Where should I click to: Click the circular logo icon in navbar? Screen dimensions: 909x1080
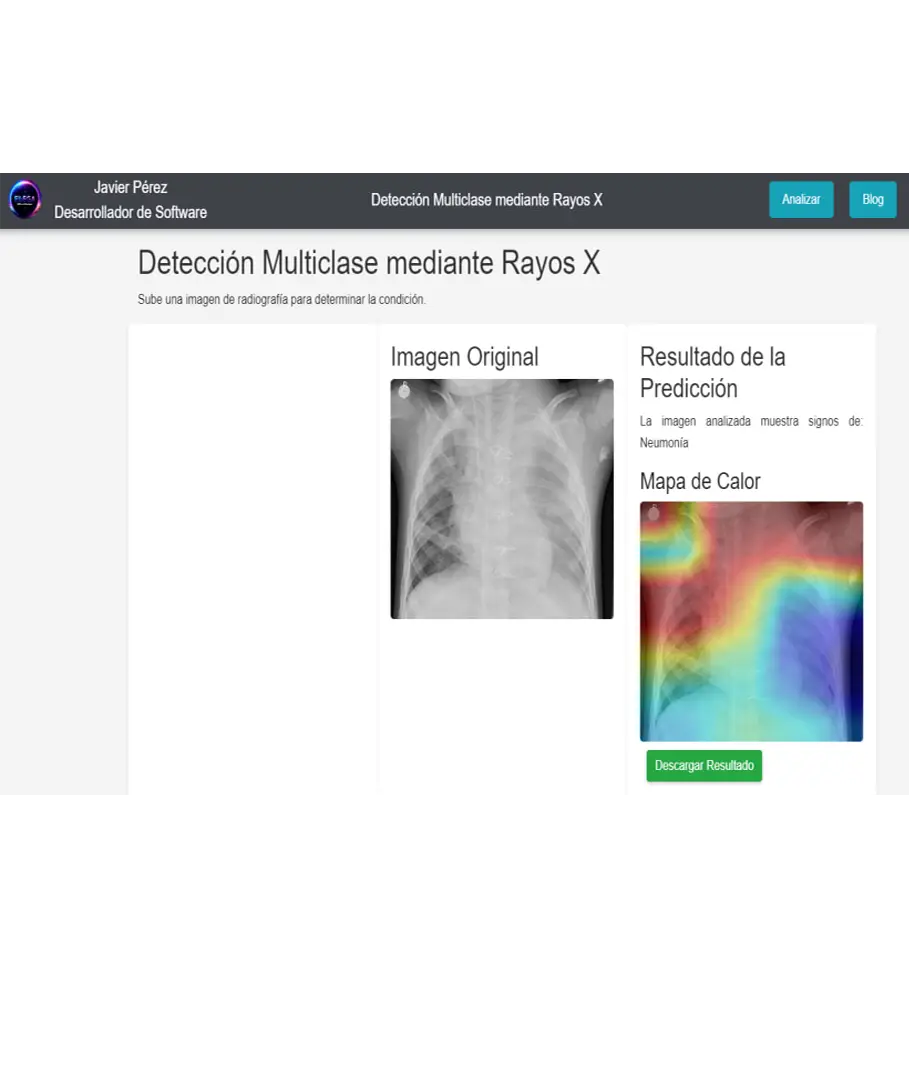(25, 200)
